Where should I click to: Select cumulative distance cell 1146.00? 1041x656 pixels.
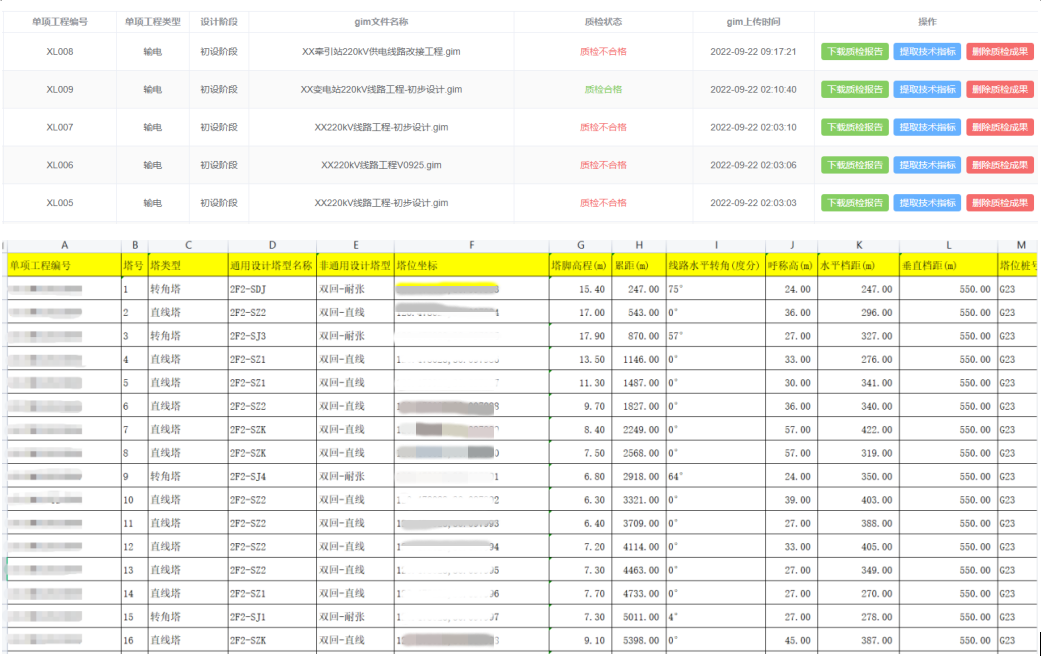(639, 359)
